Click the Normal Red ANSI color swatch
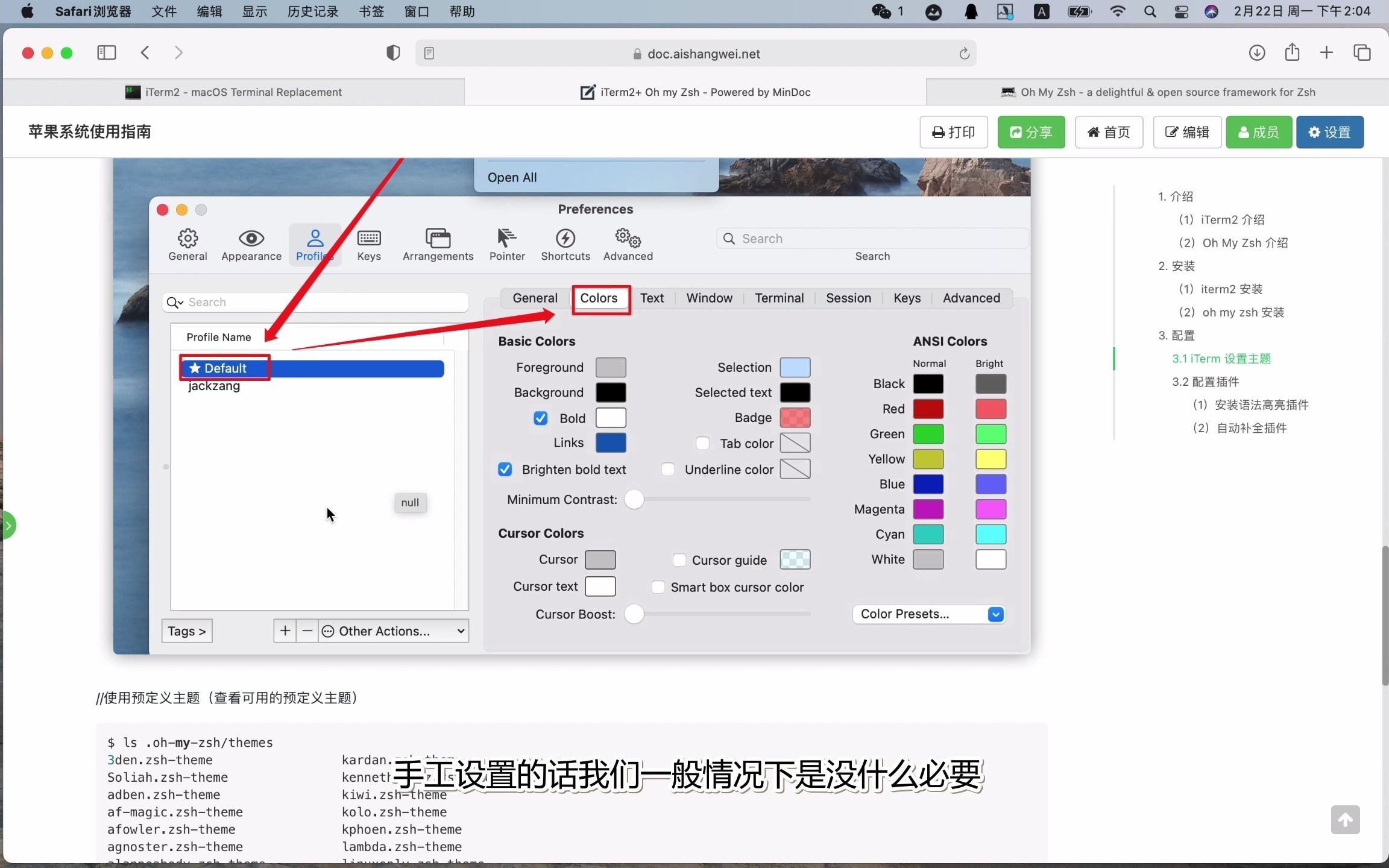 tap(928, 409)
